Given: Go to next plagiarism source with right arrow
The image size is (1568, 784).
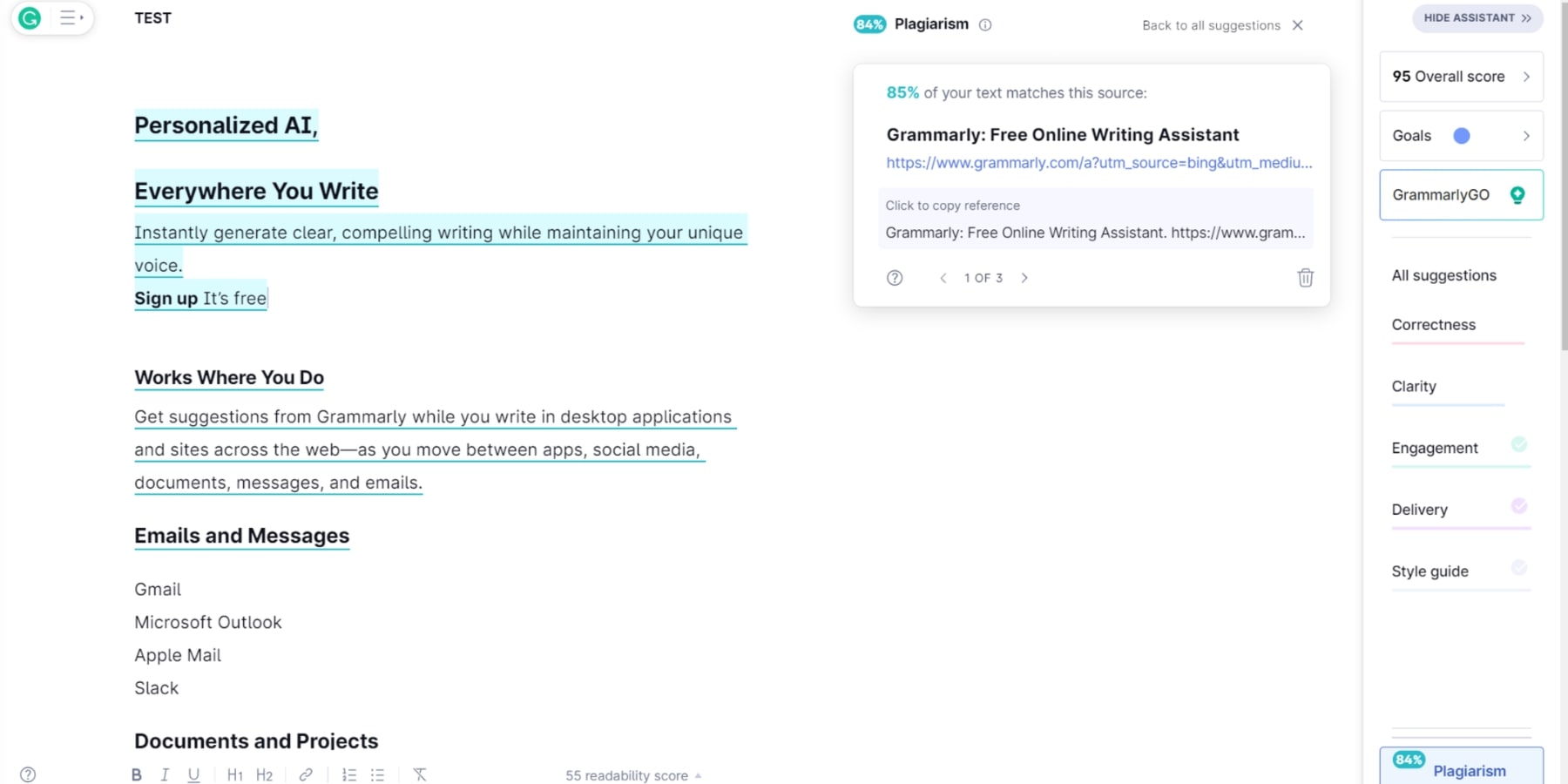Looking at the screenshot, I should (x=1024, y=278).
